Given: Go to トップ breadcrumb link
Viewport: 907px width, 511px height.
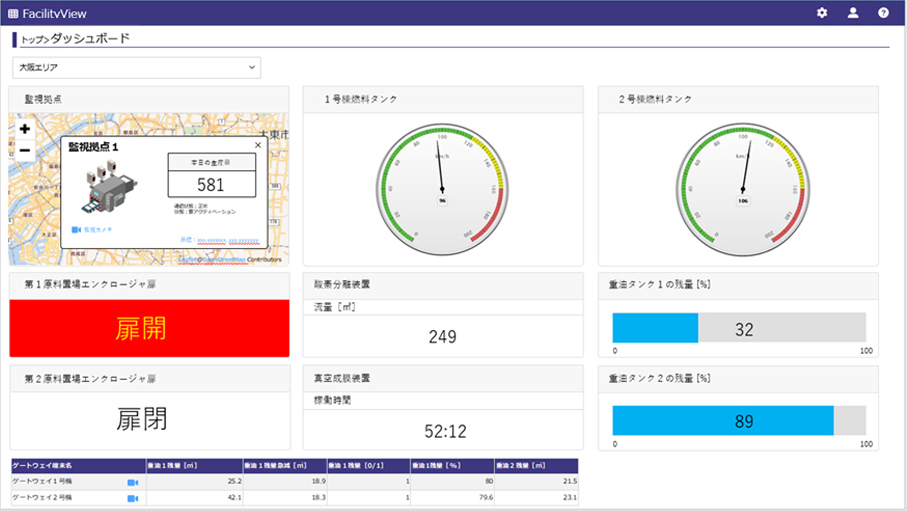Looking at the screenshot, I should tap(32, 40).
